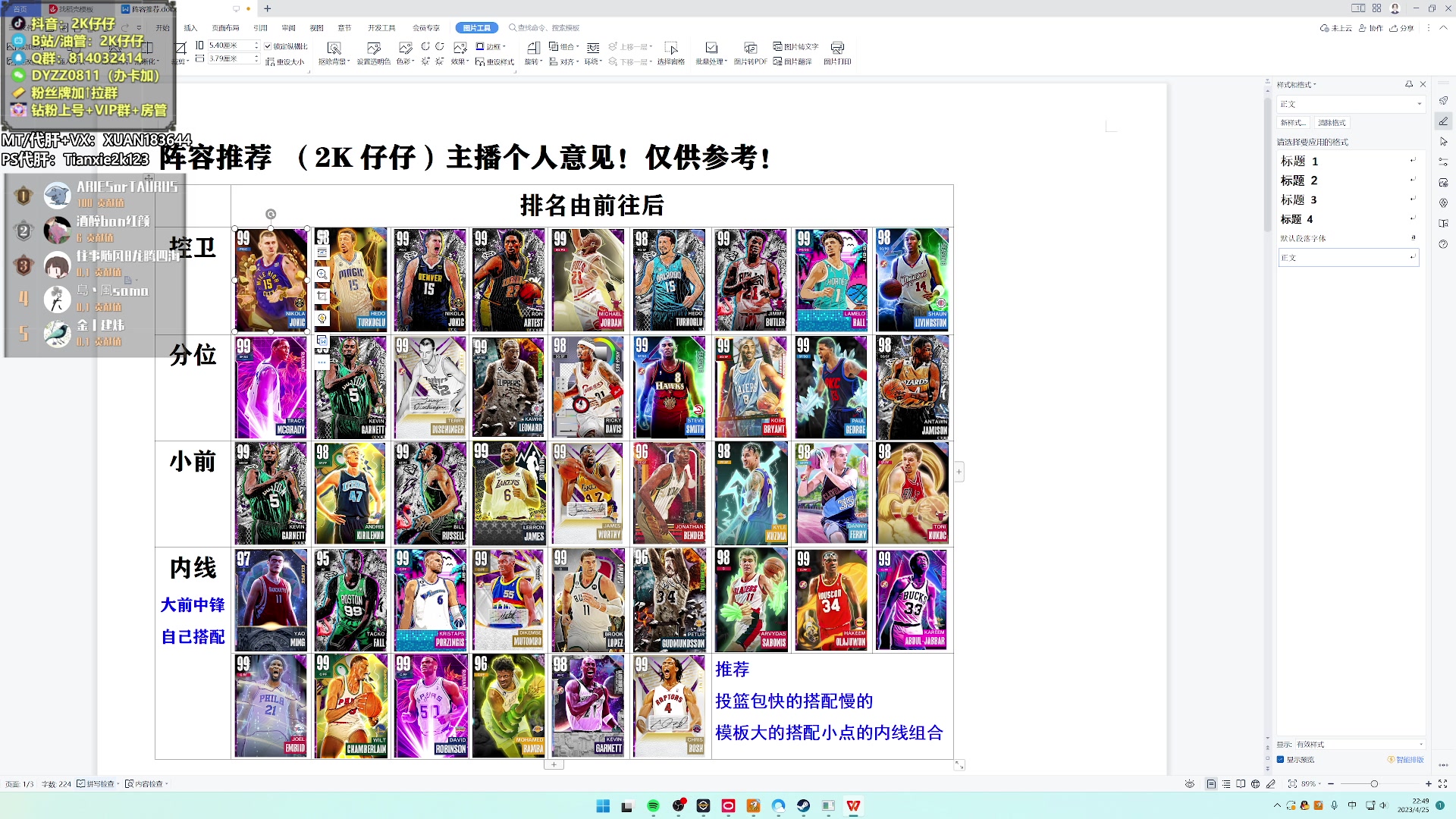Click the rocket icon in right sidebar

[1443, 100]
